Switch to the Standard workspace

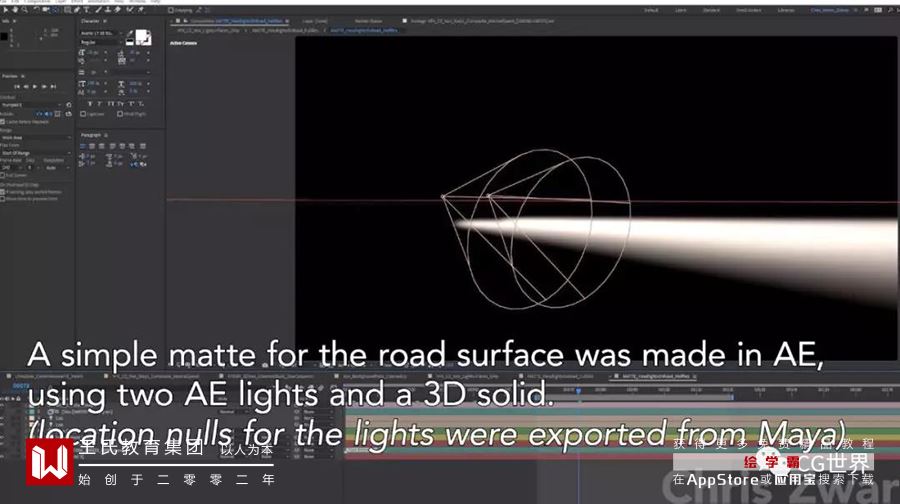click(712, 10)
